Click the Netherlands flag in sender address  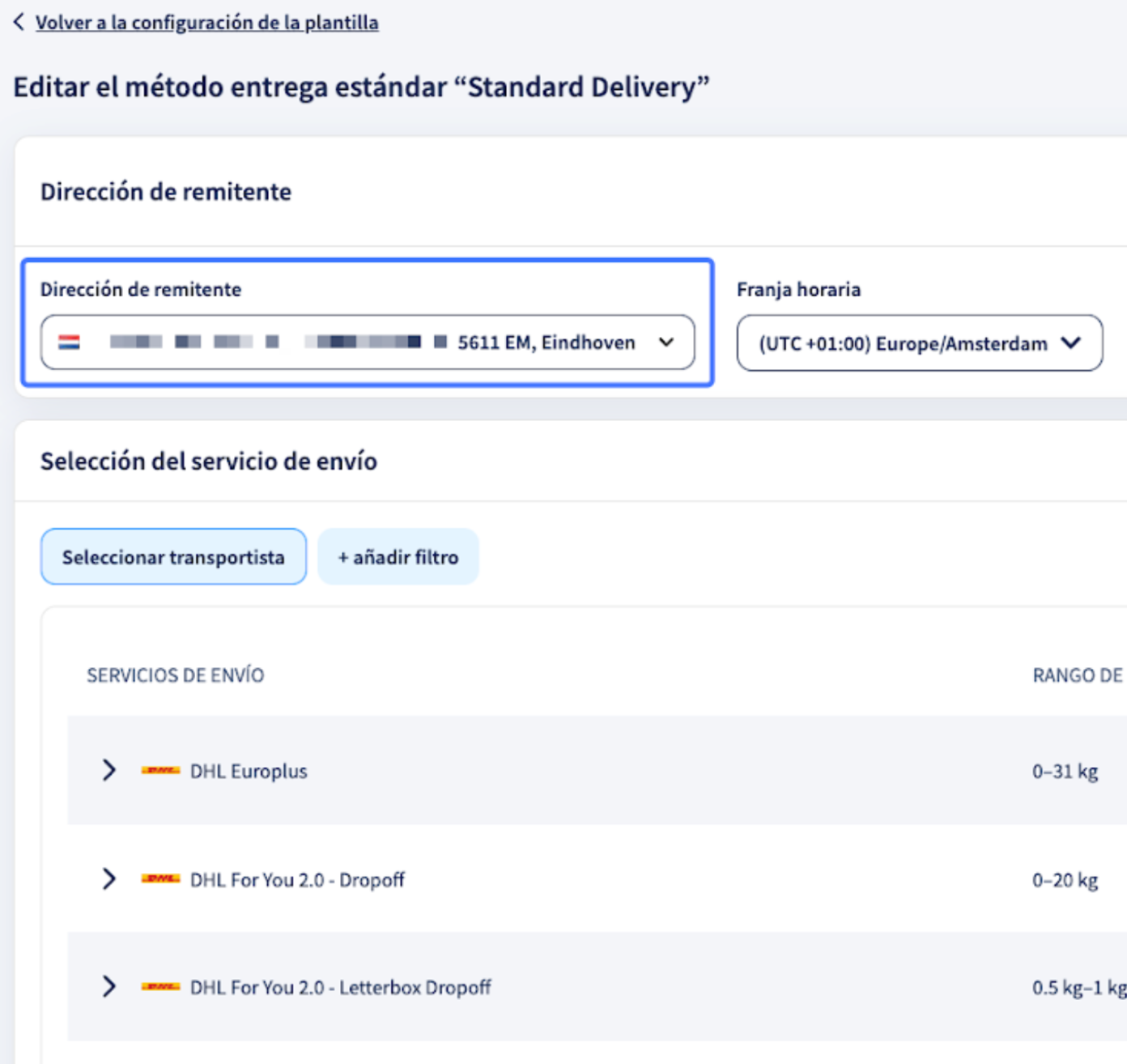click(69, 343)
